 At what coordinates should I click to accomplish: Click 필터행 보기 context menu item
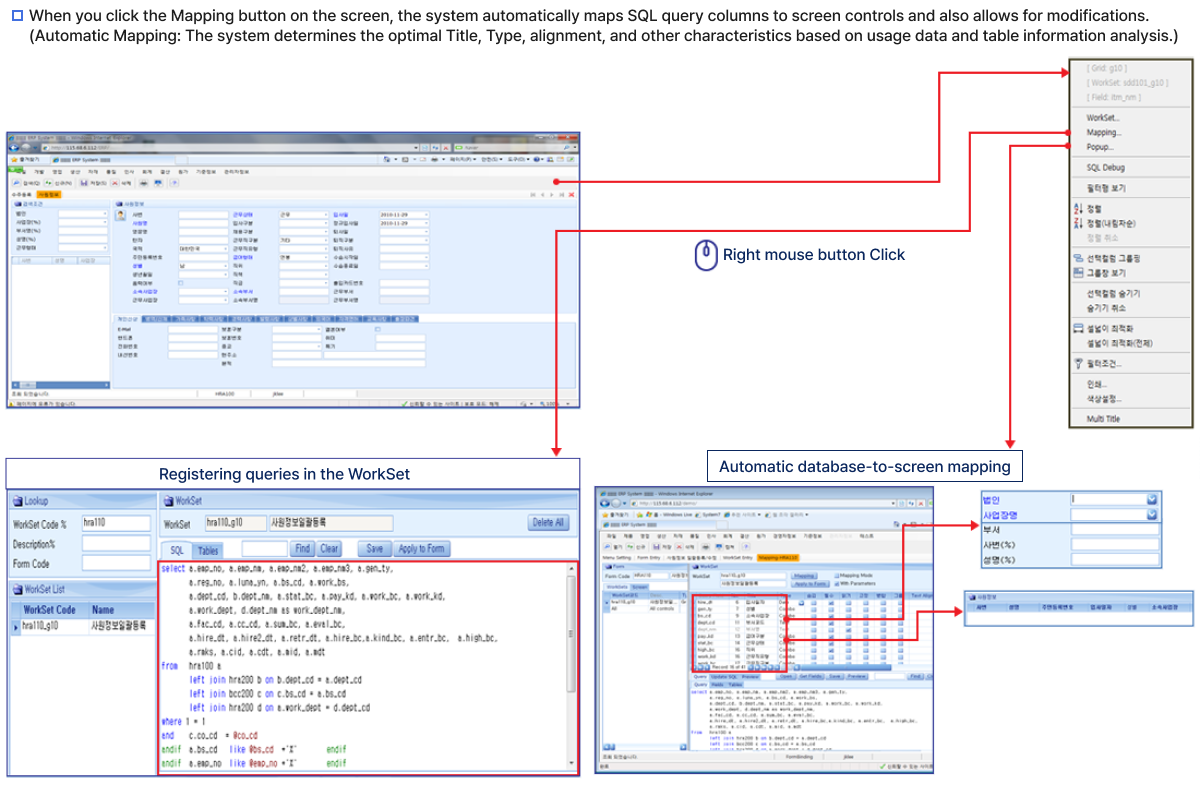coord(1106,188)
